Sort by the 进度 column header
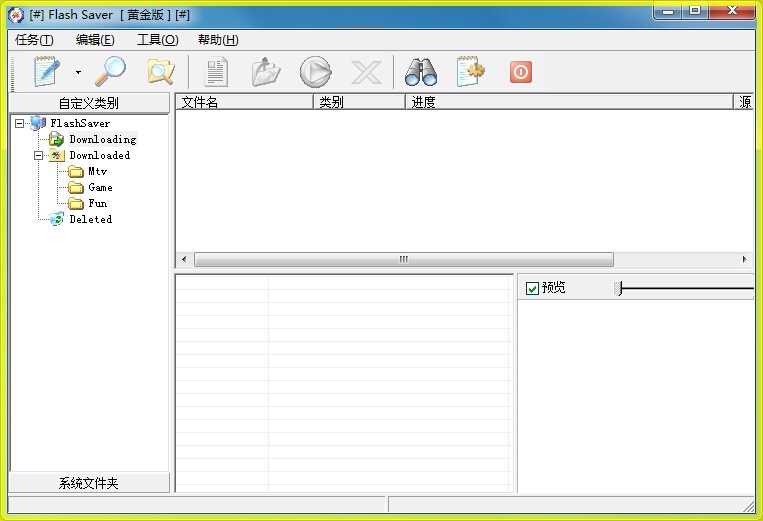This screenshot has height=521, width=763. tap(569, 102)
